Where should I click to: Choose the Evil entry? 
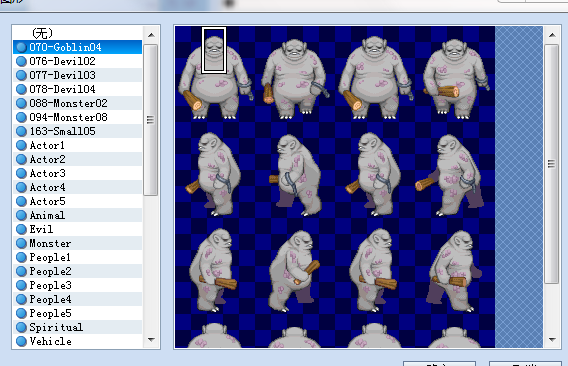[x=78, y=229]
